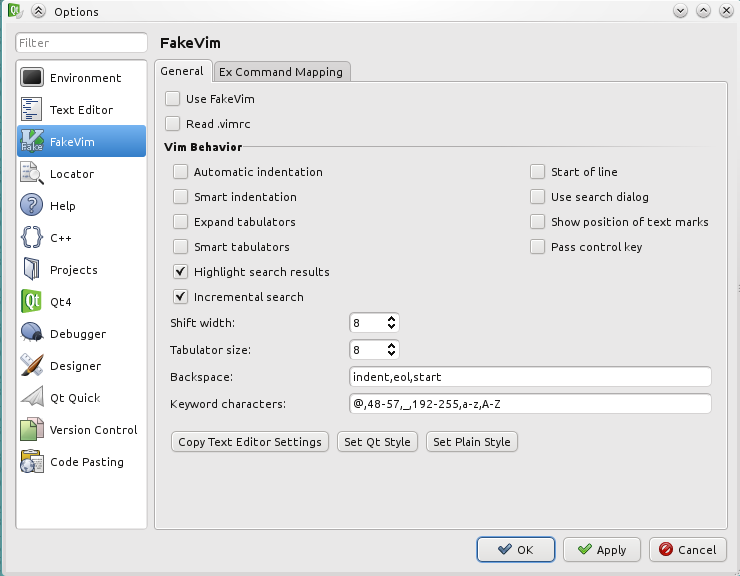Toggle Automatic indentation checkbox
This screenshot has width=740, height=576.
pos(180,172)
